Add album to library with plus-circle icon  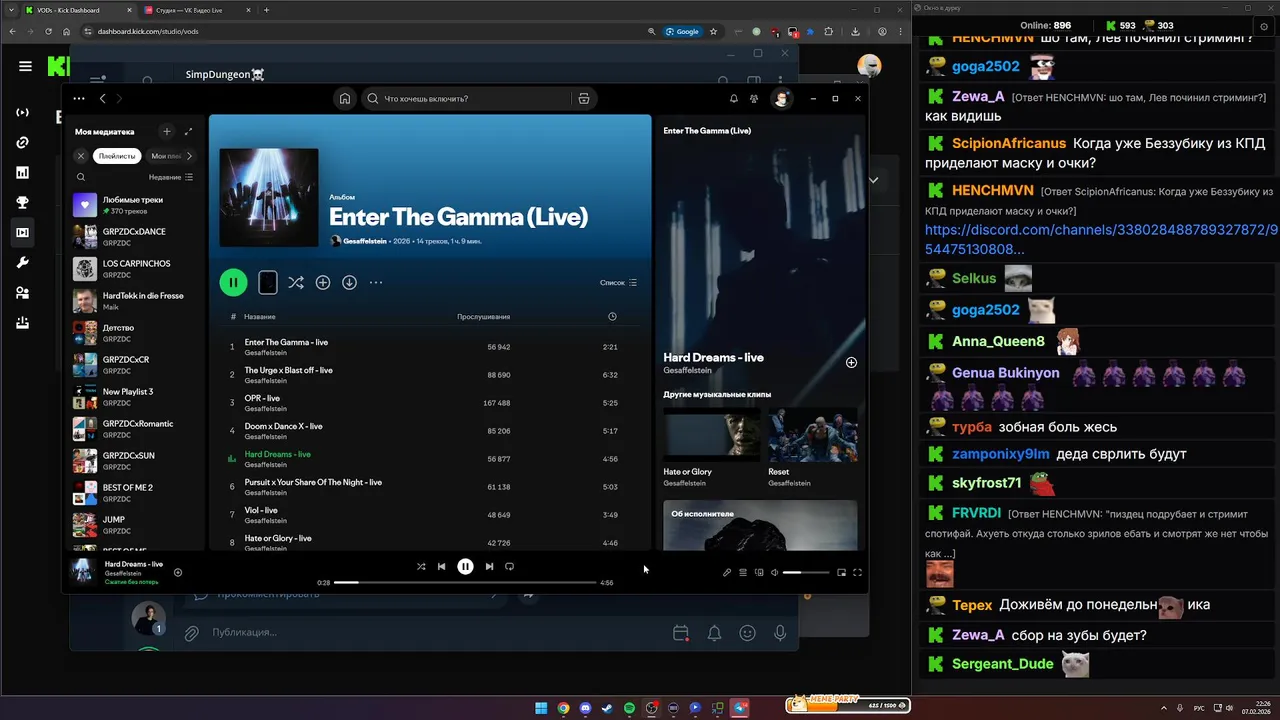click(x=323, y=283)
